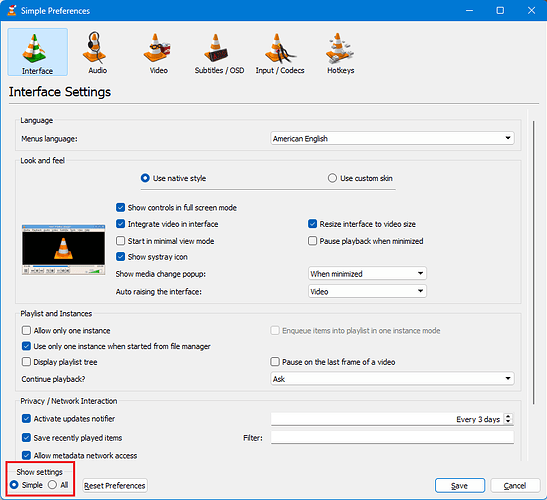547x500 pixels.
Task: Increase the update interval stepper
Action: (x=509, y=416)
